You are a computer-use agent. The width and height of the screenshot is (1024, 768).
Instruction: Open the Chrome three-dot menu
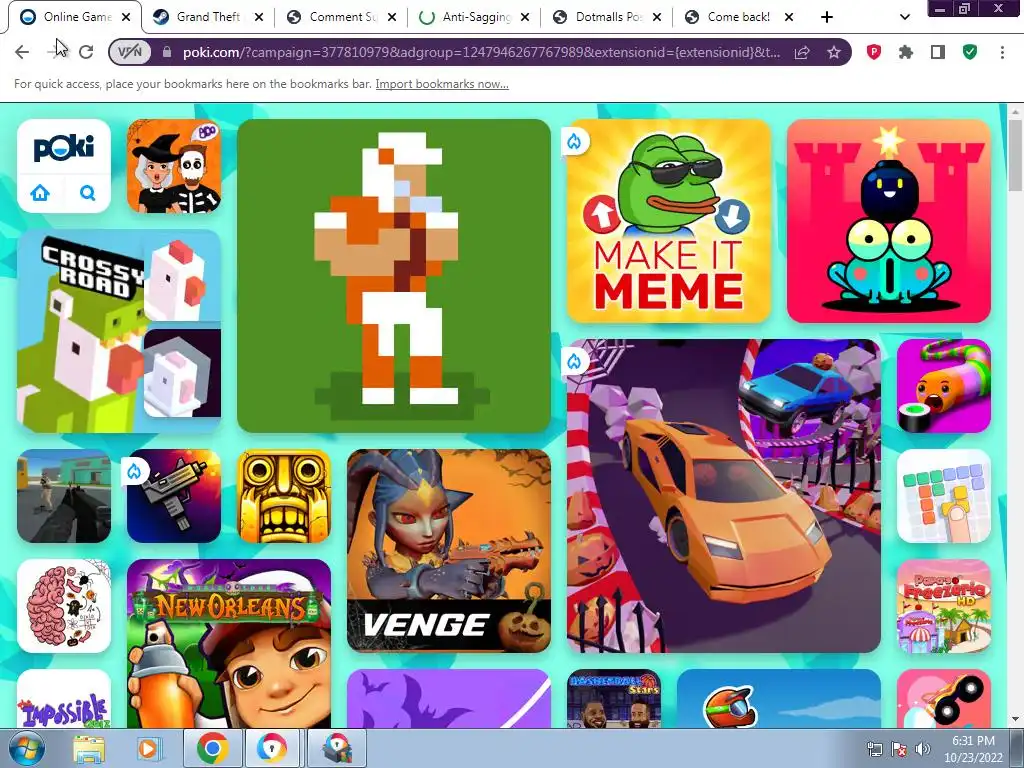1002,52
